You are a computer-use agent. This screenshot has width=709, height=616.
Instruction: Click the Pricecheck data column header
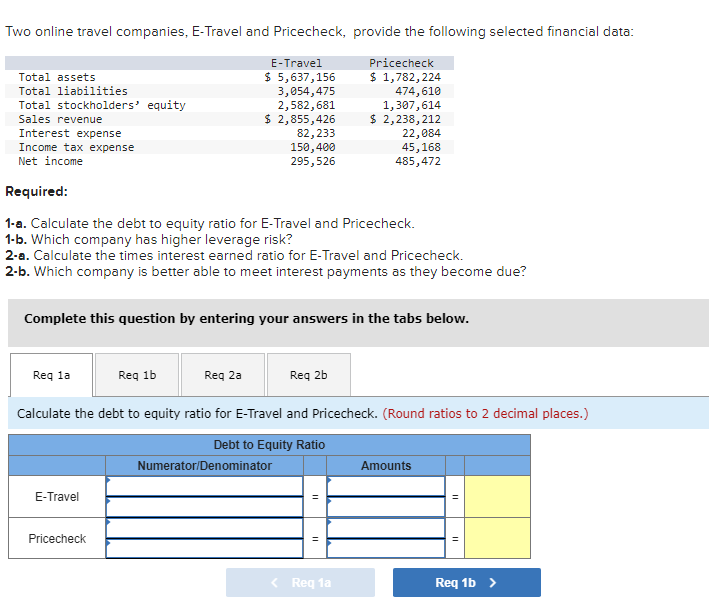click(x=402, y=63)
